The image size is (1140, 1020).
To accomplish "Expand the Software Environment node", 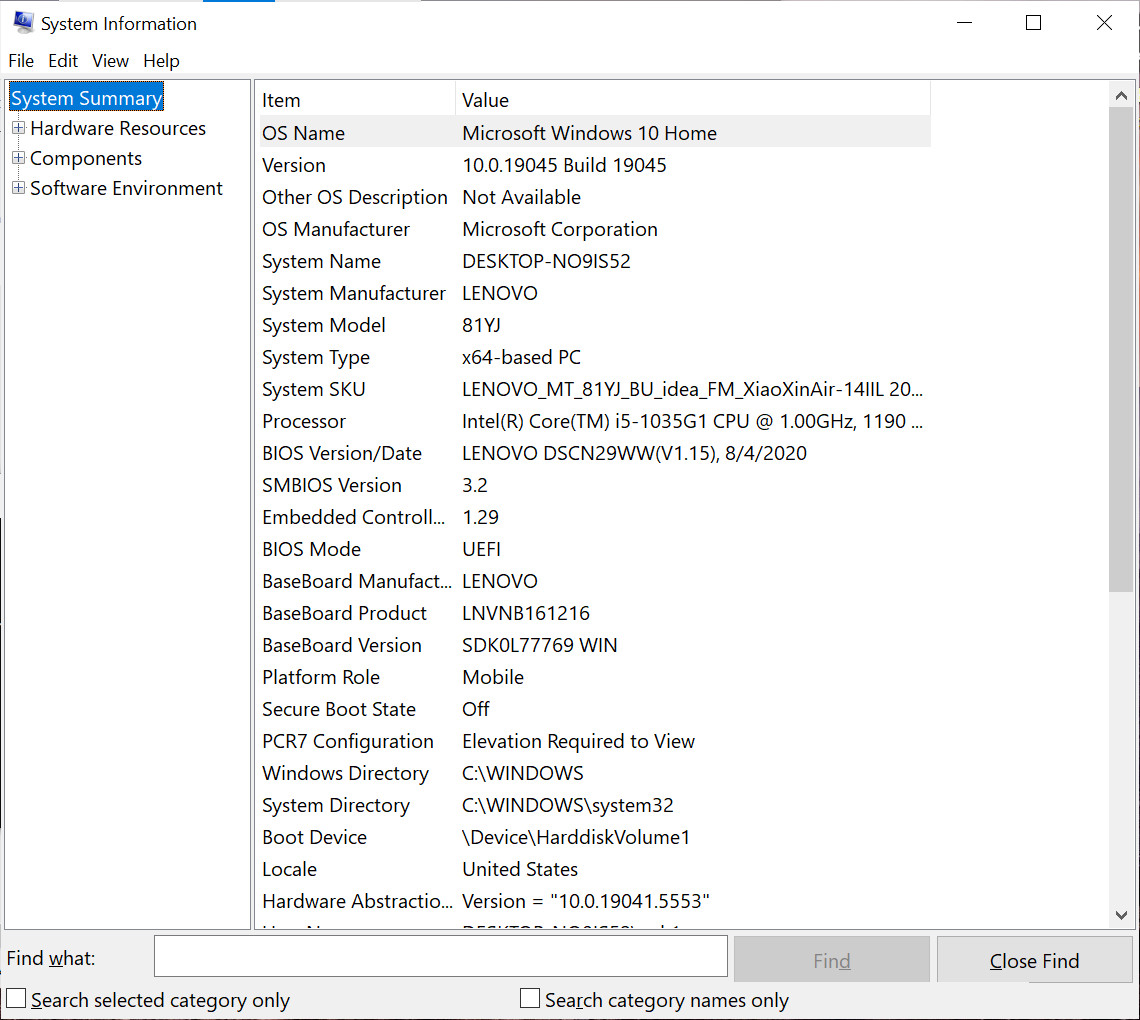I will tap(19, 188).
